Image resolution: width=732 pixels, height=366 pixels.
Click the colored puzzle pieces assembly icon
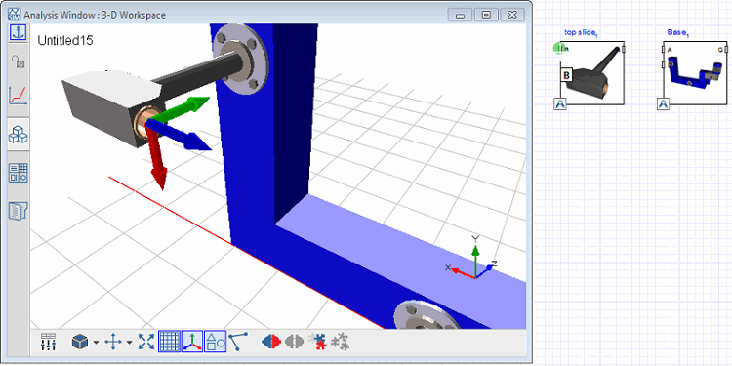(317, 342)
